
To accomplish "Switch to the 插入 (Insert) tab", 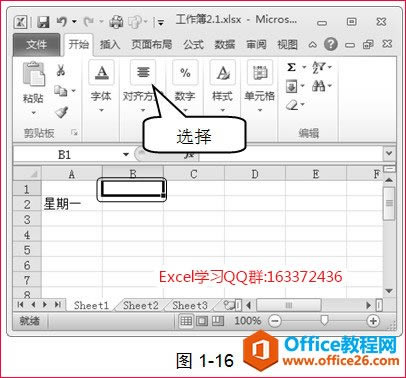I will tap(110, 44).
